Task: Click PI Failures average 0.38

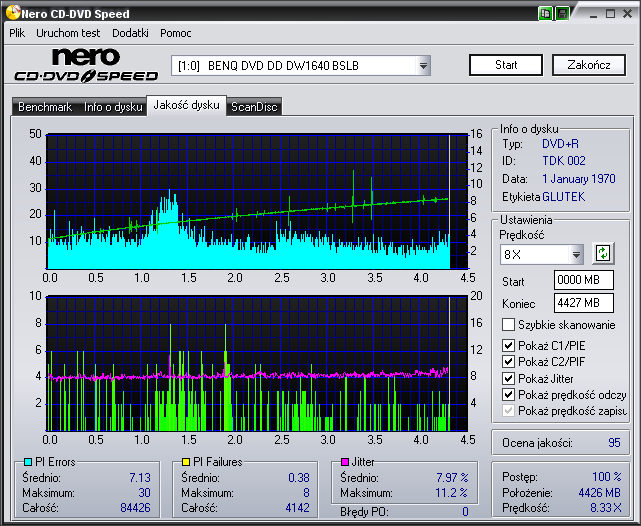Action: click(x=299, y=477)
